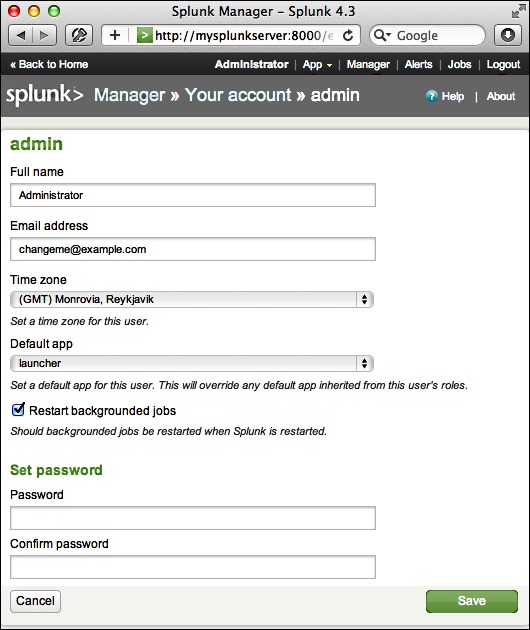Click the Back to Home link
This screenshot has height=630, width=530.
pos(49,65)
